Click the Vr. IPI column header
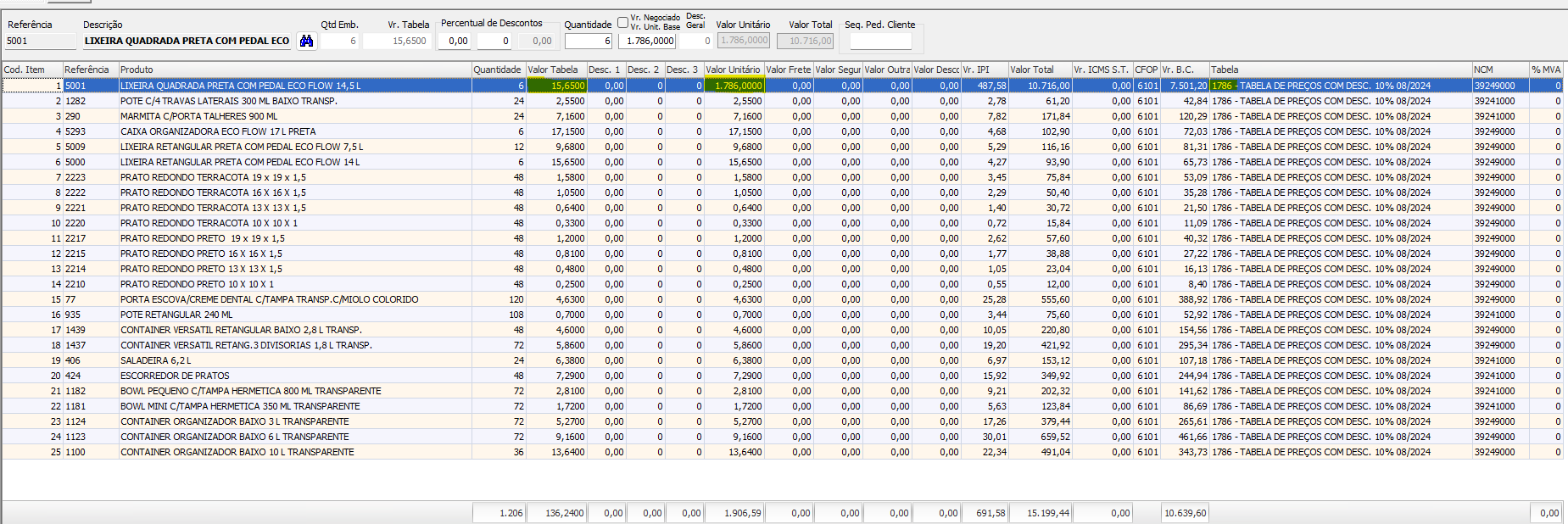The height and width of the screenshot is (524, 1568). (x=984, y=70)
